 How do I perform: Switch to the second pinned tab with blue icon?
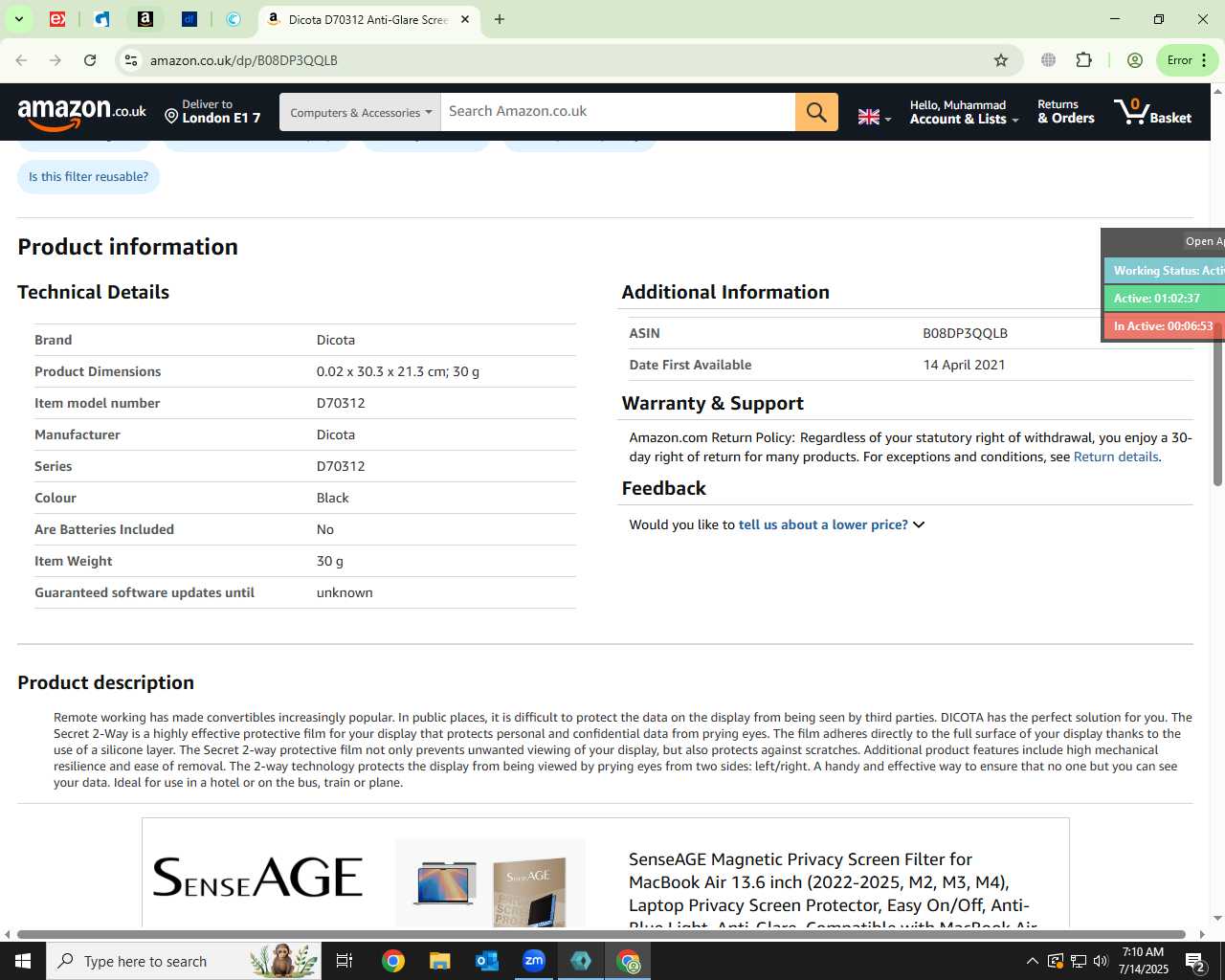pos(101,19)
